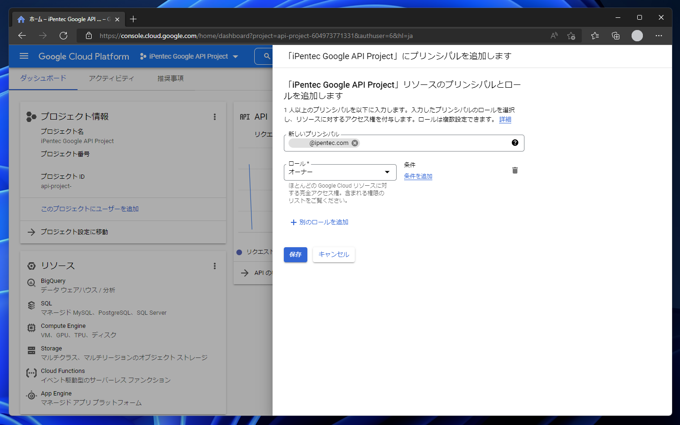Minimize the browser window
The height and width of the screenshot is (425, 680).
(618, 18)
